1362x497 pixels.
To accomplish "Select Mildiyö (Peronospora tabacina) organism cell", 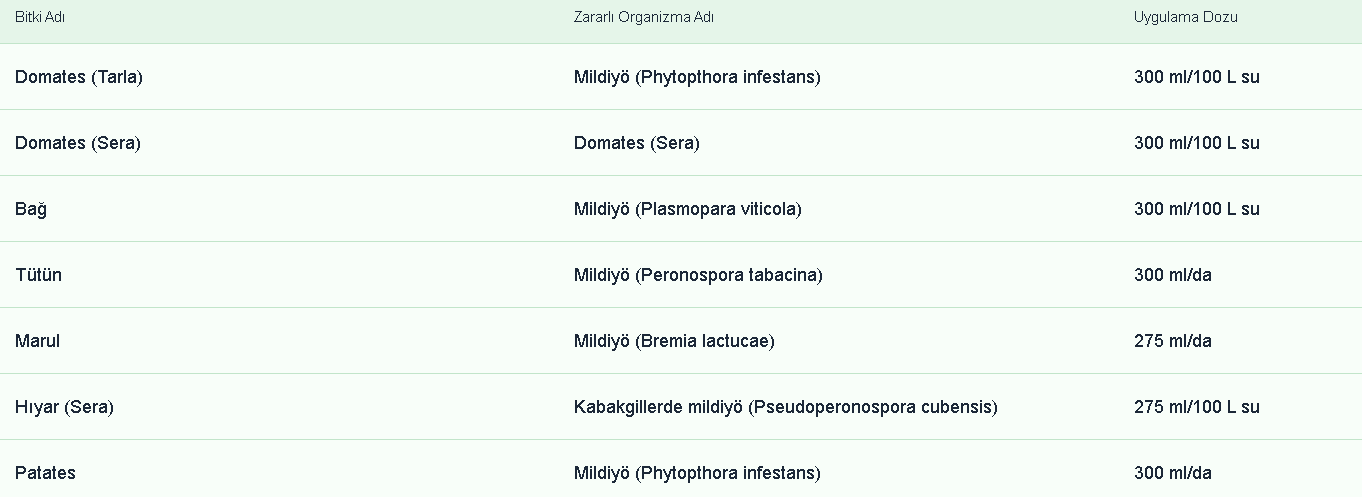I will (698, 275).
